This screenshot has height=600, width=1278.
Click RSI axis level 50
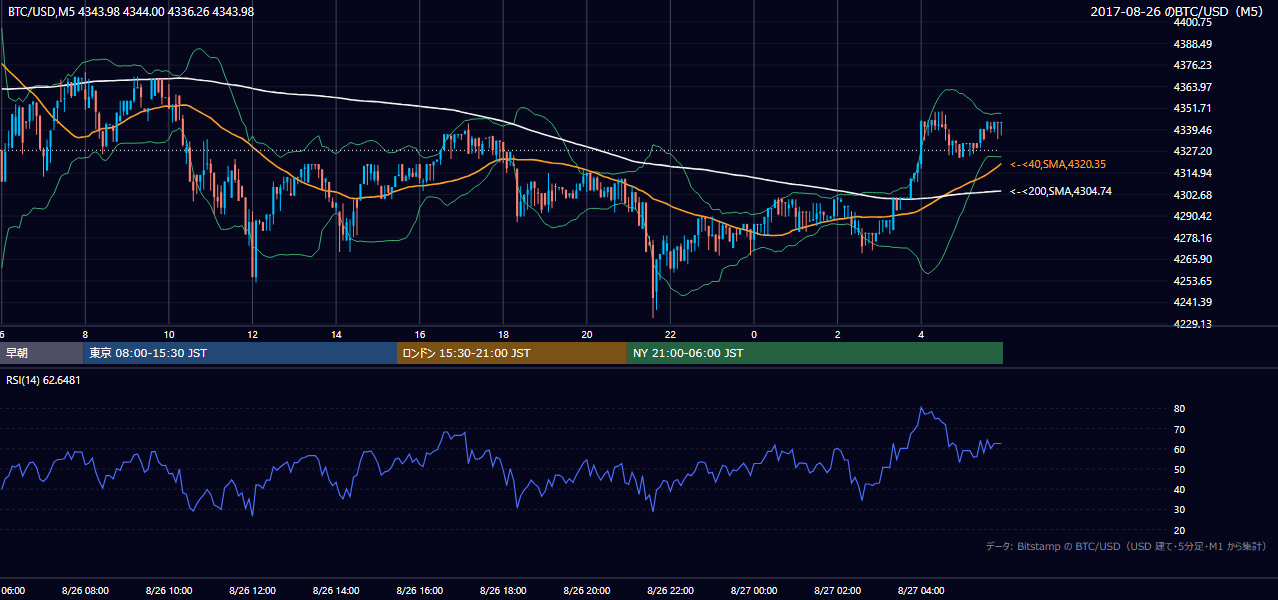coord(1179,469)
